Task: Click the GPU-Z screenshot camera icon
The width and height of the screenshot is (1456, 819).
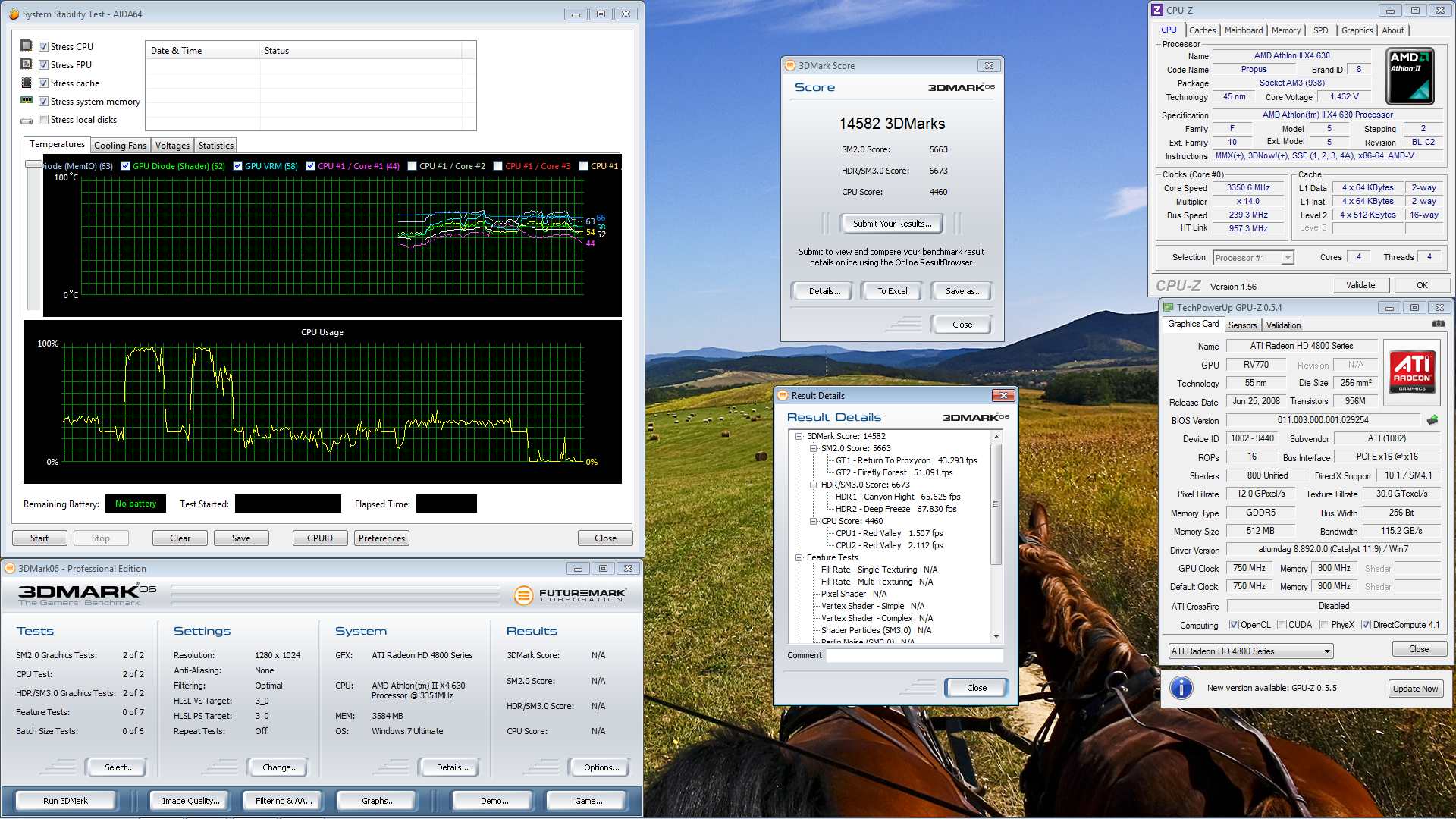Action: coord(1438,324)
